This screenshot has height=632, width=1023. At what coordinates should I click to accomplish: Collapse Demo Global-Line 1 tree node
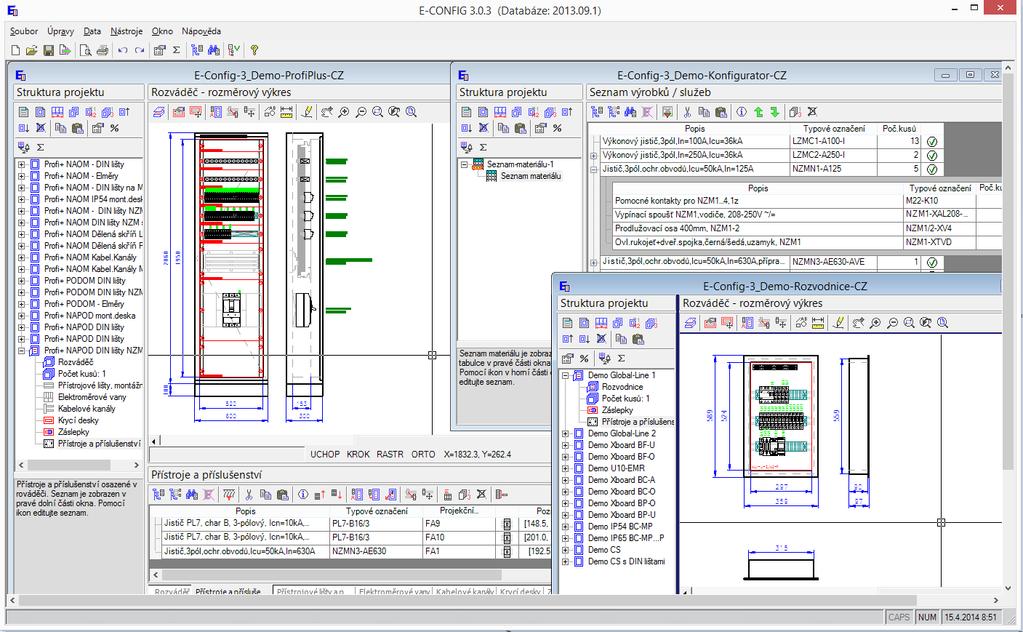[x=566, y=376]
